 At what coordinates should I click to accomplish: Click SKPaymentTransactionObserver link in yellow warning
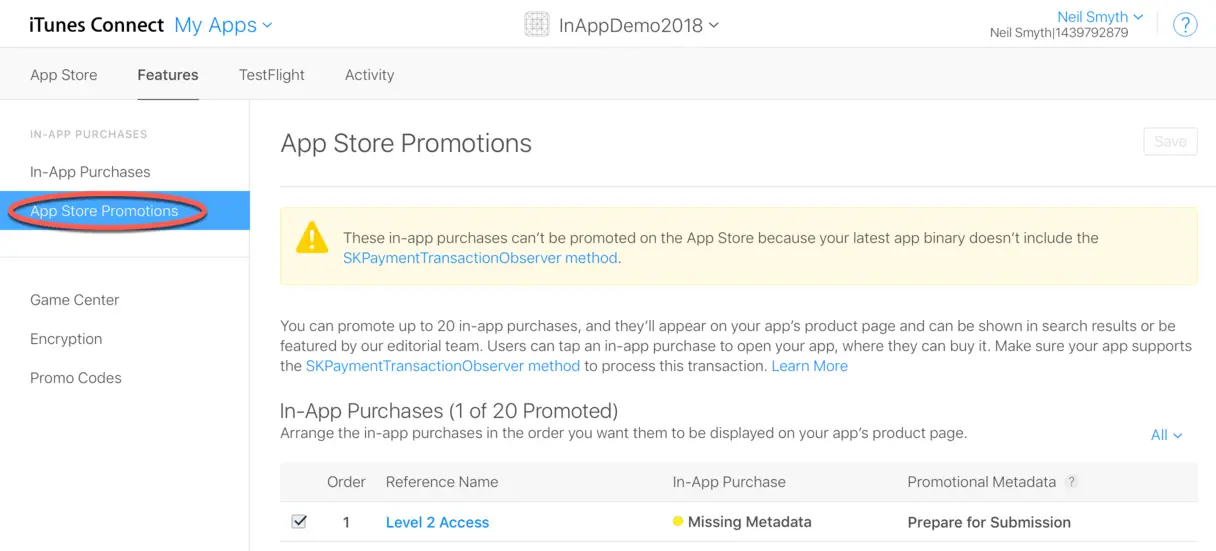[480, 258]
